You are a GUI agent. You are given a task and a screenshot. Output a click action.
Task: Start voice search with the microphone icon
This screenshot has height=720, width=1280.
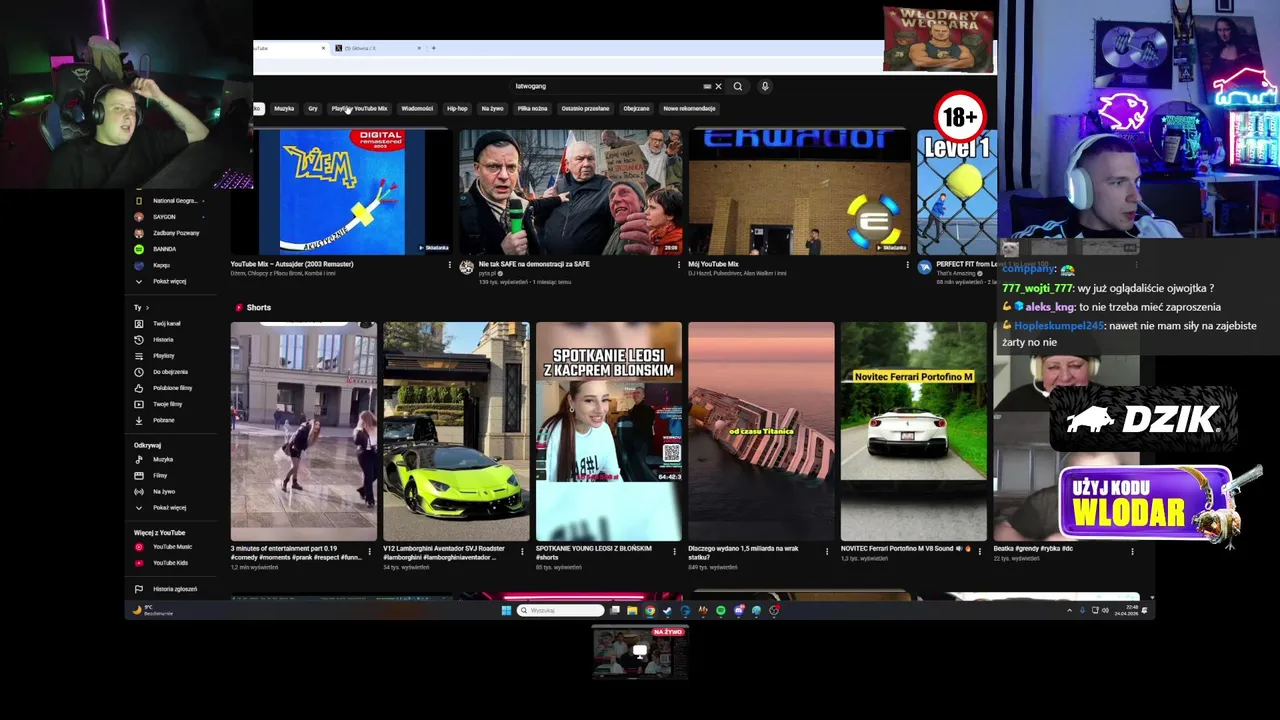pos(765,86)
